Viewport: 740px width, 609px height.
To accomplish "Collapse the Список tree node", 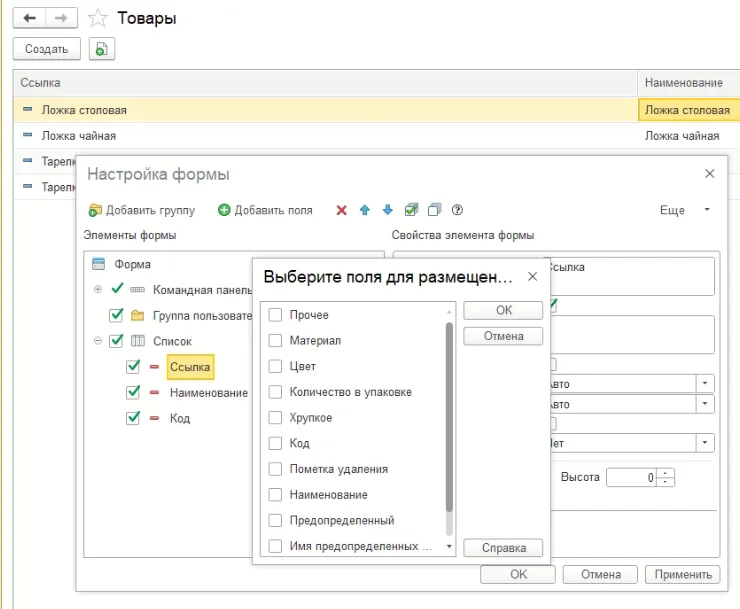I will click(98, 341).
